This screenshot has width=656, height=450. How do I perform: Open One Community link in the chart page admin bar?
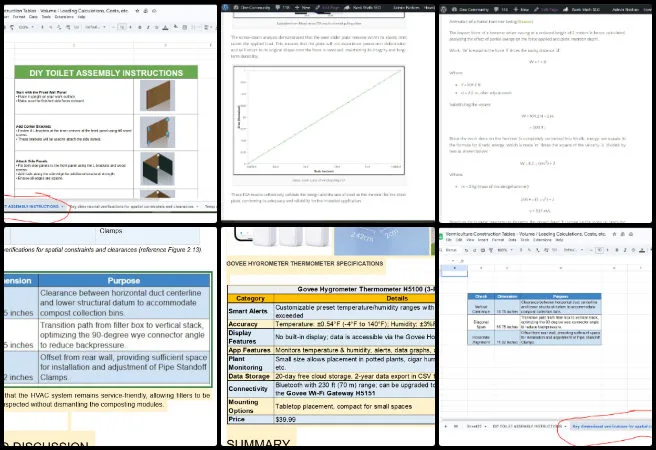(251, 8)
